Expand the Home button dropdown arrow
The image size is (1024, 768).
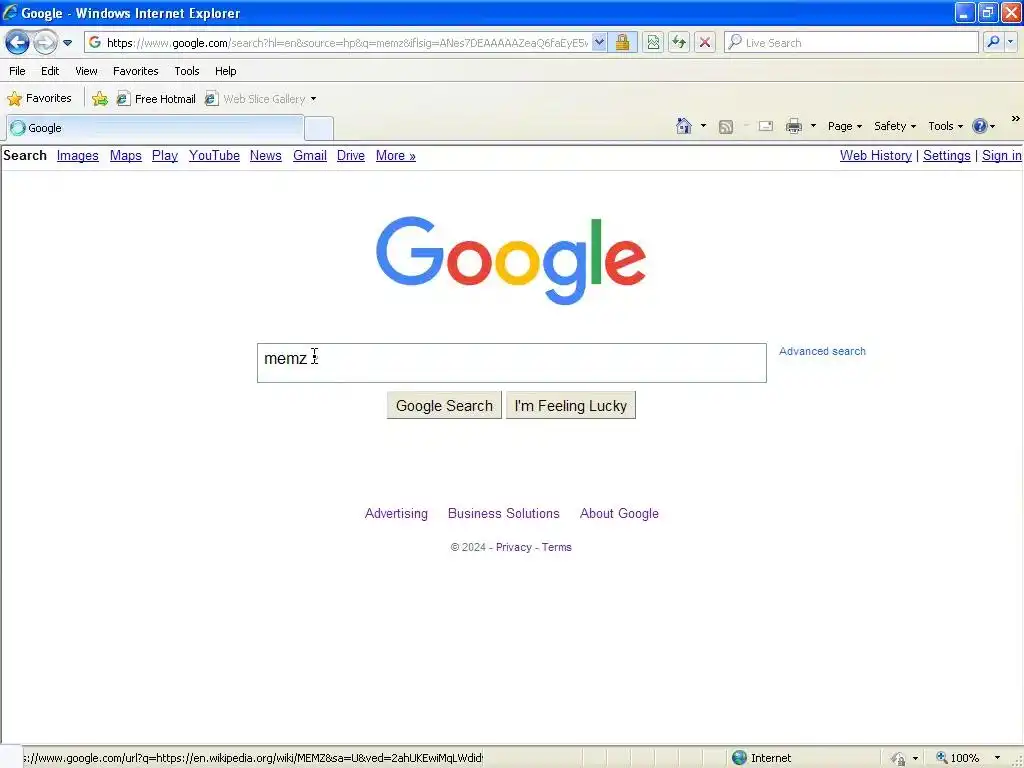tap(703, 126)
